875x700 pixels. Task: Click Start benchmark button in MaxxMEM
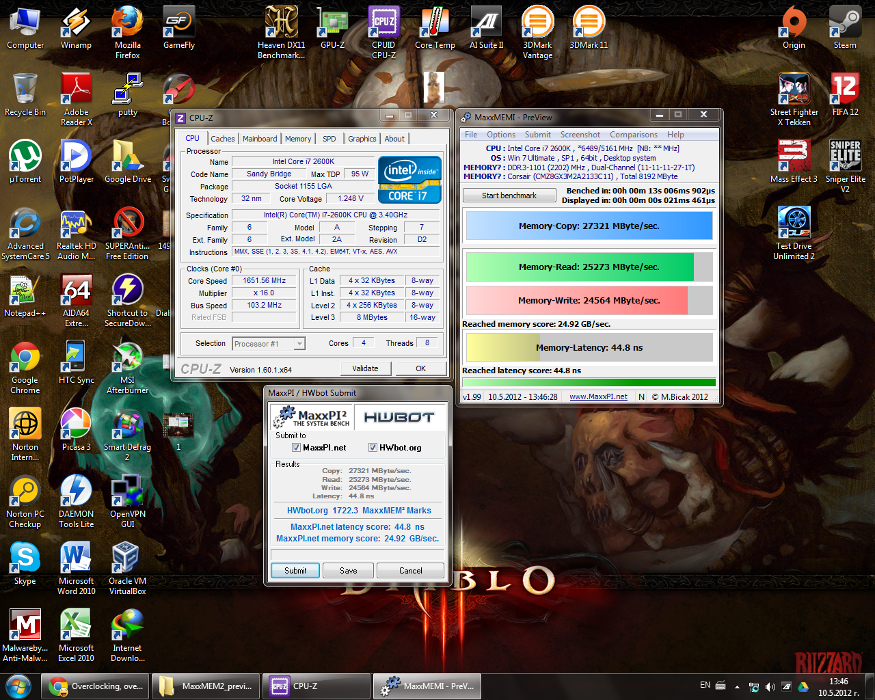[x=509, y=195]
